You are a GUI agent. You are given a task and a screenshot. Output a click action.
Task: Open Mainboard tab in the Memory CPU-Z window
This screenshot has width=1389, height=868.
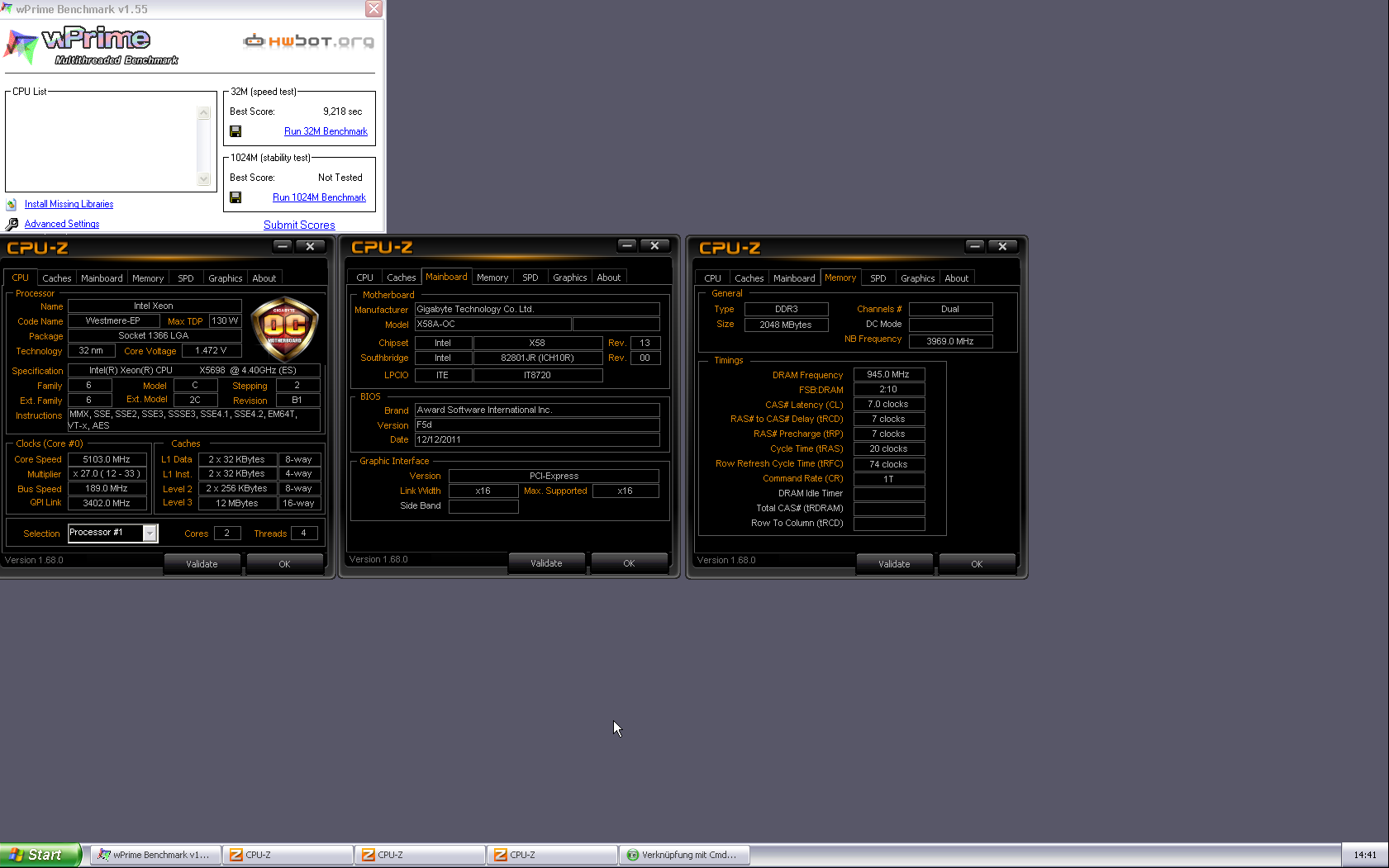pyautogui.click(x=794, y=278)
